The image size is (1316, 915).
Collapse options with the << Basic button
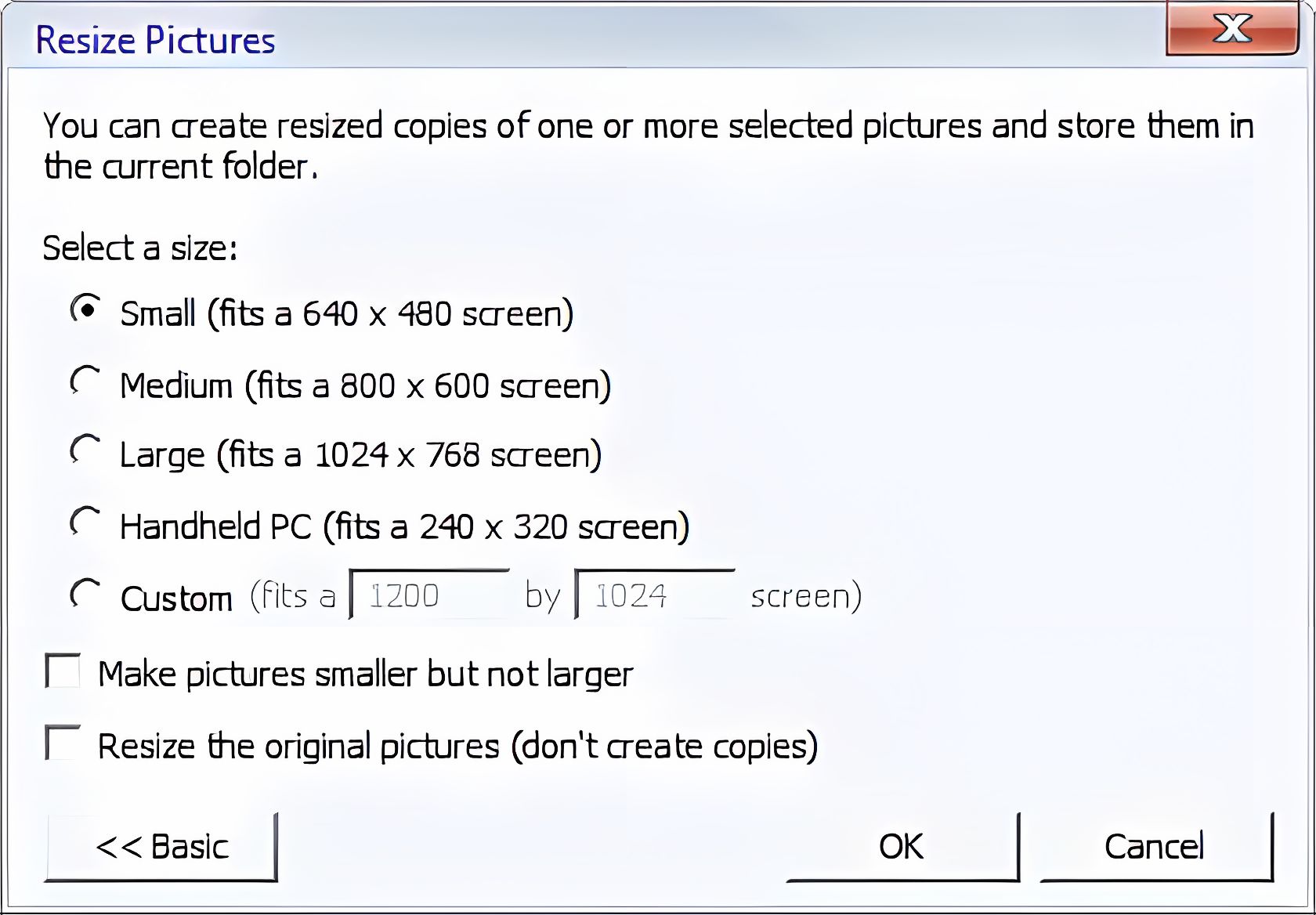point(161,847)
